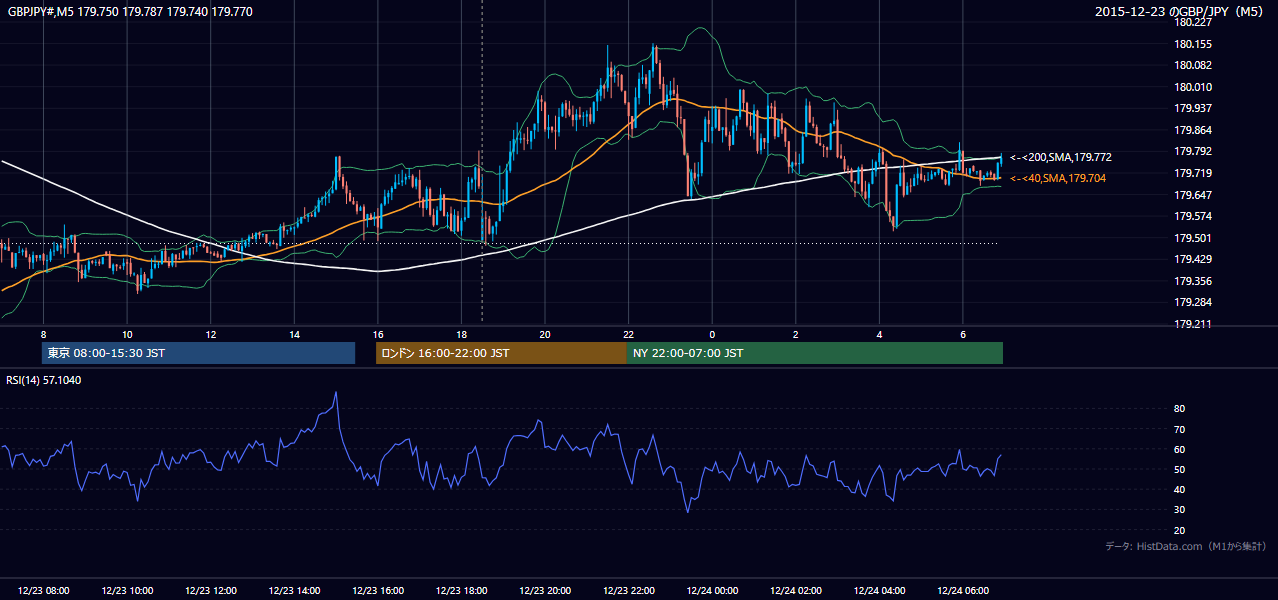1278x600 pixels.
Task: Select the 40 SMA label reading 179.704
Action: (x=1058, y=178)
